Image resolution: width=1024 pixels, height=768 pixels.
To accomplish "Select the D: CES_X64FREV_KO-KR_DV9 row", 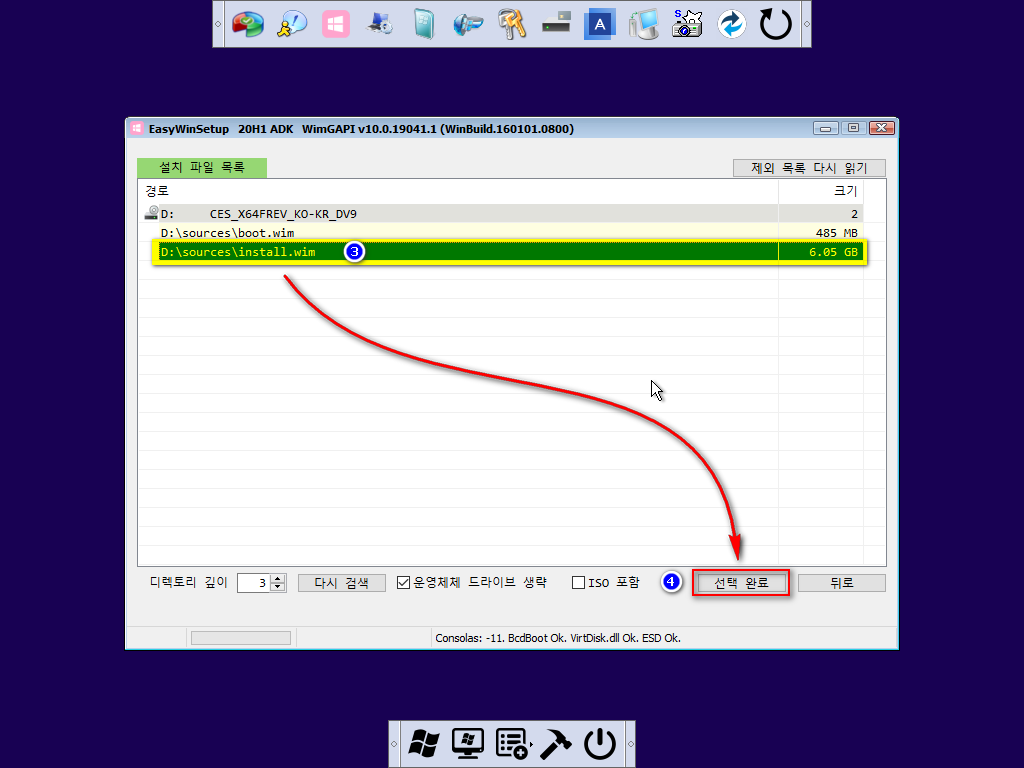I will (x=500, y=214).
